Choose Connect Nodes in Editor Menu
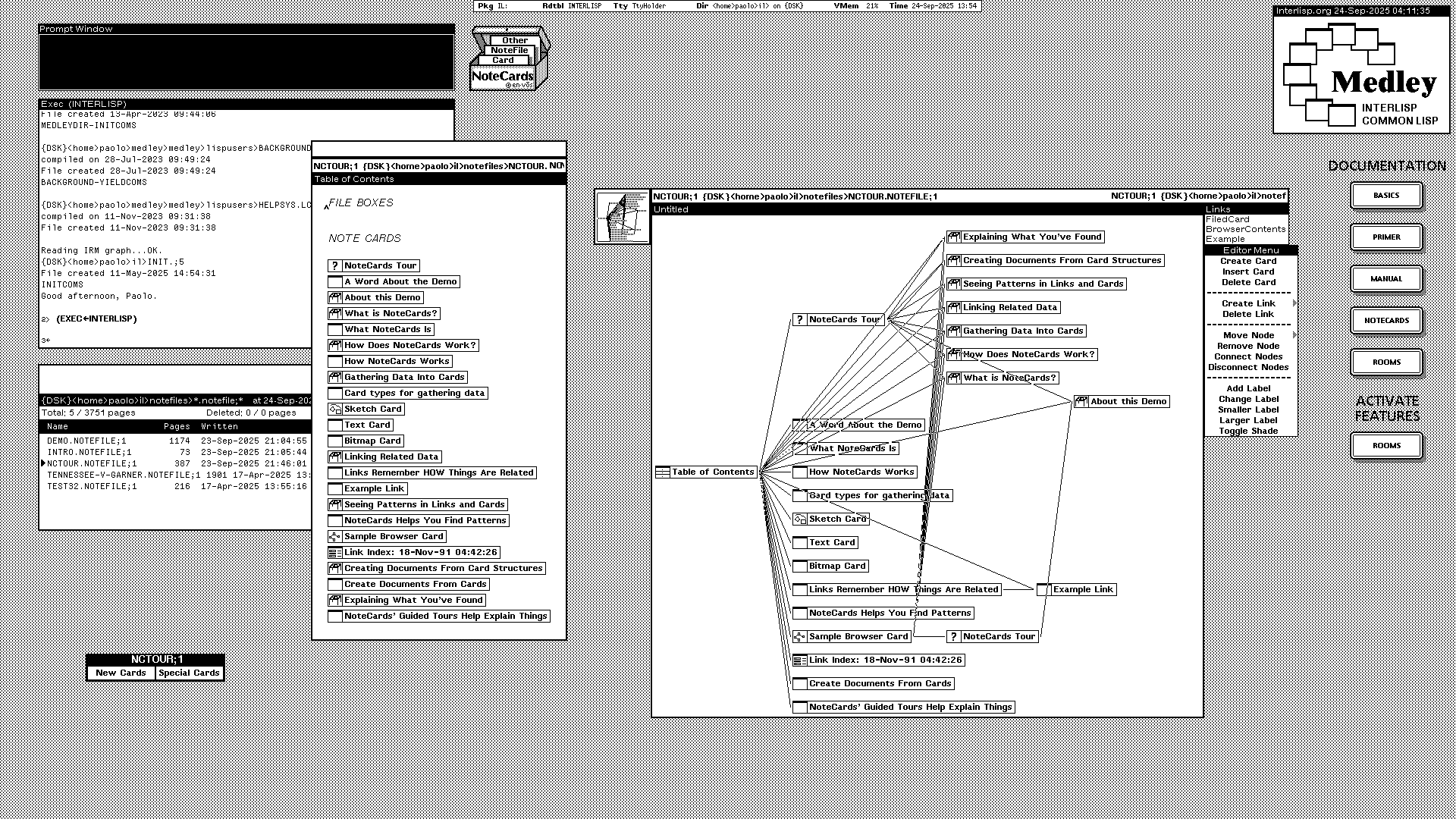Image resolution: width=1456 pixels, height=819 pixels. (x=1248, y=356)
